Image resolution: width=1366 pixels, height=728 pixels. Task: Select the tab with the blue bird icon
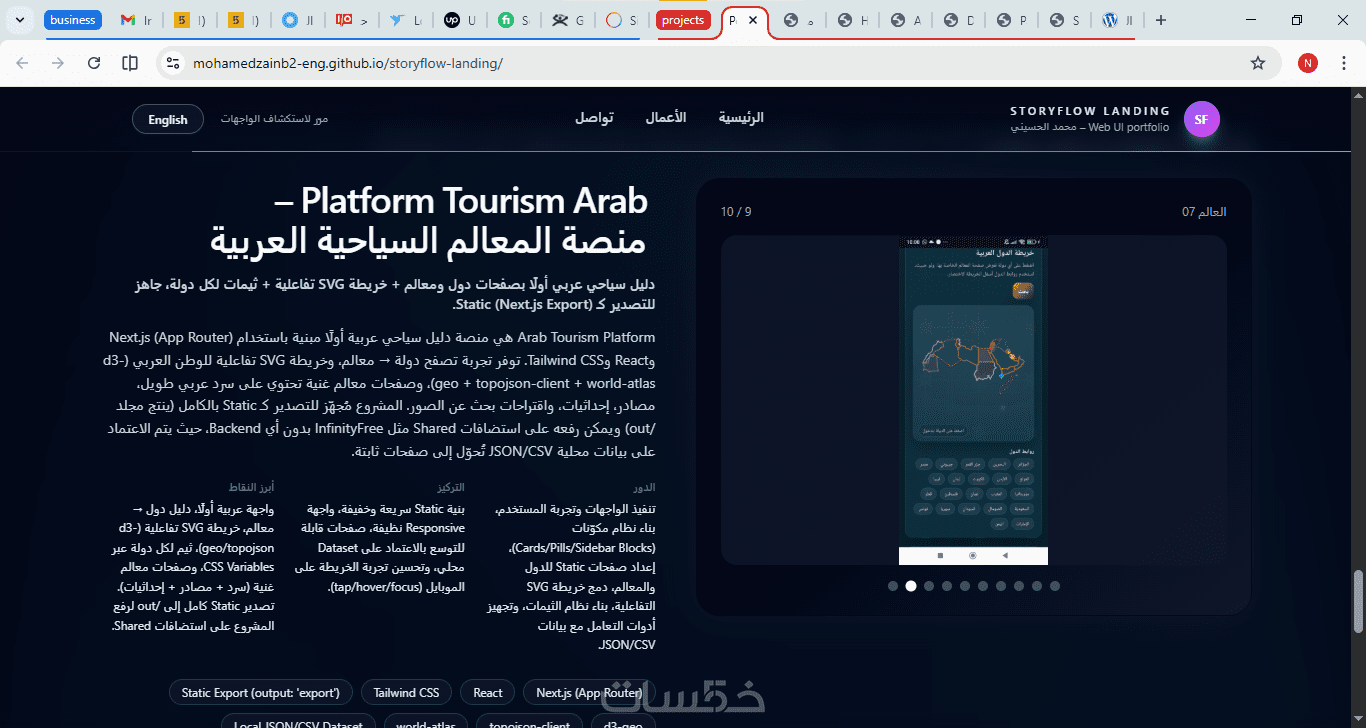[405, 20]
